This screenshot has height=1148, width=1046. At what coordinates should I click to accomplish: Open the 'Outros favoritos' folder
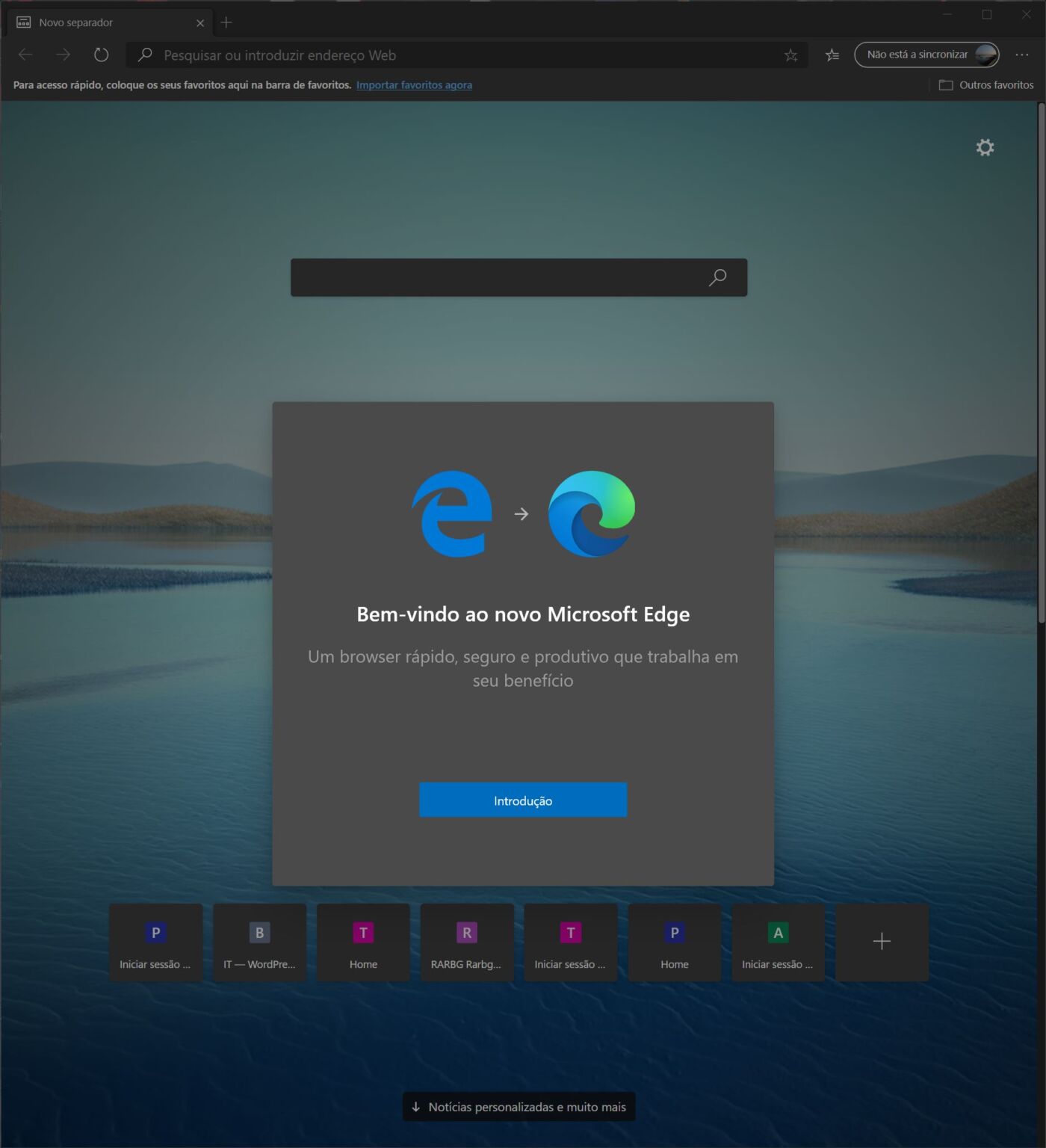tap(986, 84)
